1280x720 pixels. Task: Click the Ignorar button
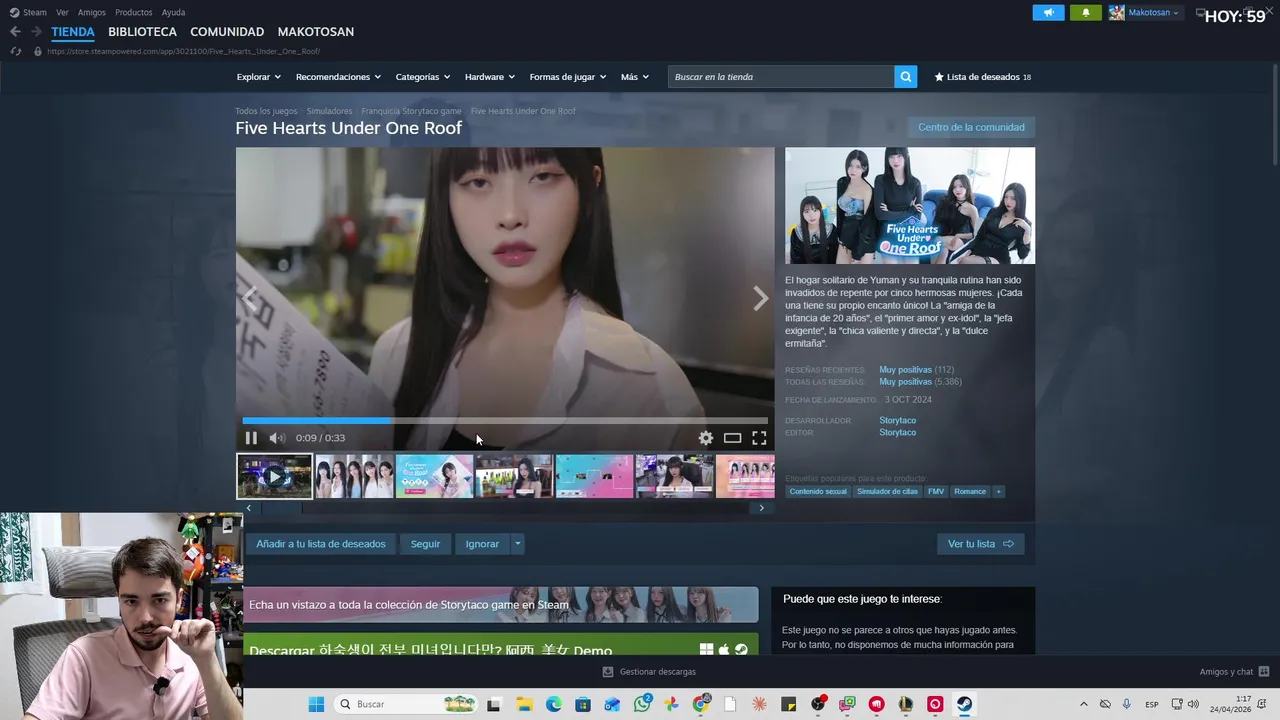(482, 544)
